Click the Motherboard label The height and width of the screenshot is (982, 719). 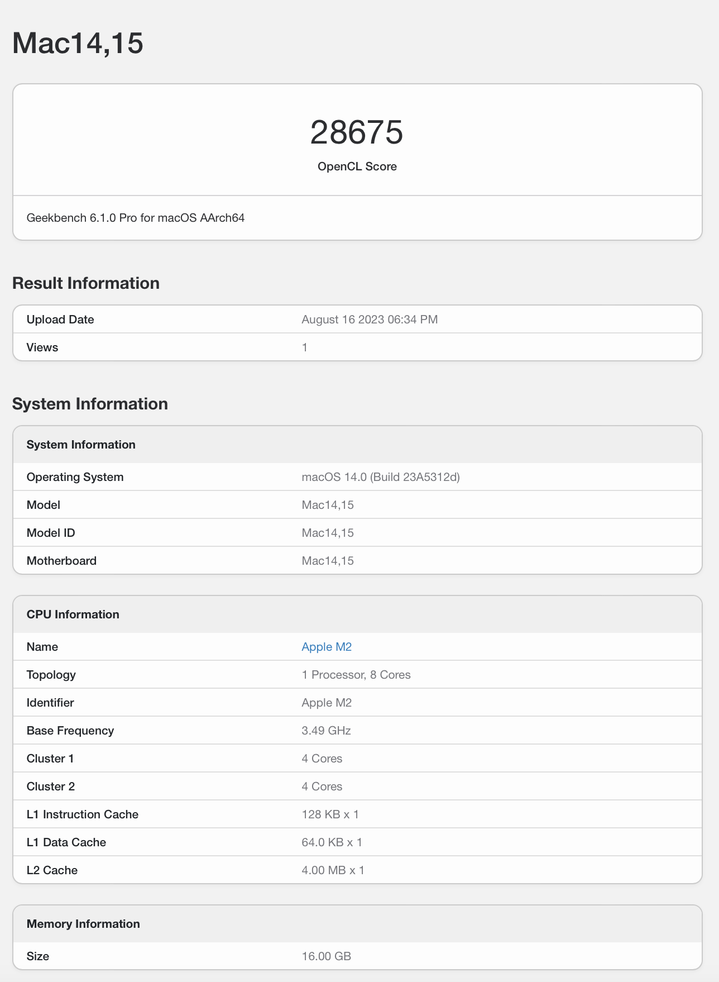click(x=61, y=561)
